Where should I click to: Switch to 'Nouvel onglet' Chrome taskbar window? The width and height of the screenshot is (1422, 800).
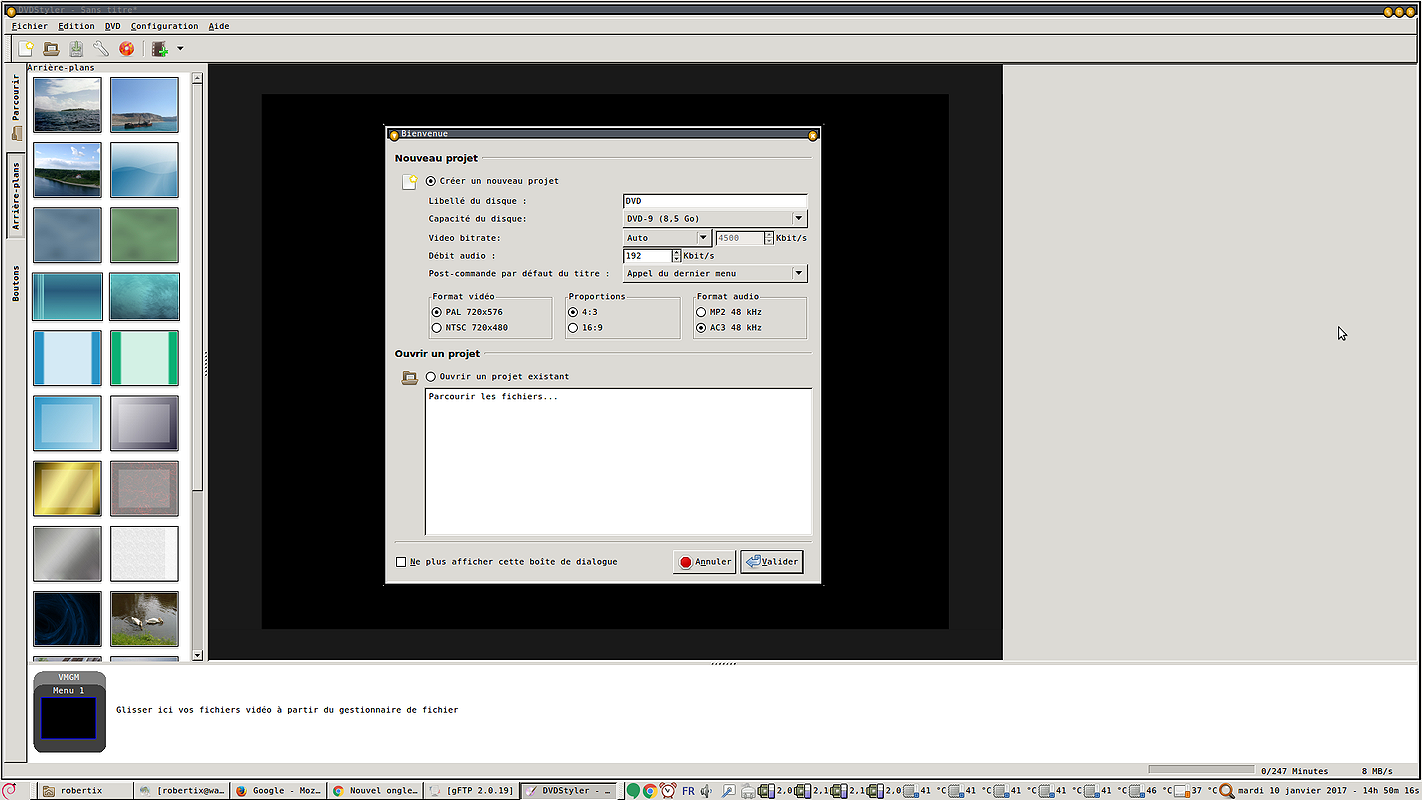coord(375,790)
